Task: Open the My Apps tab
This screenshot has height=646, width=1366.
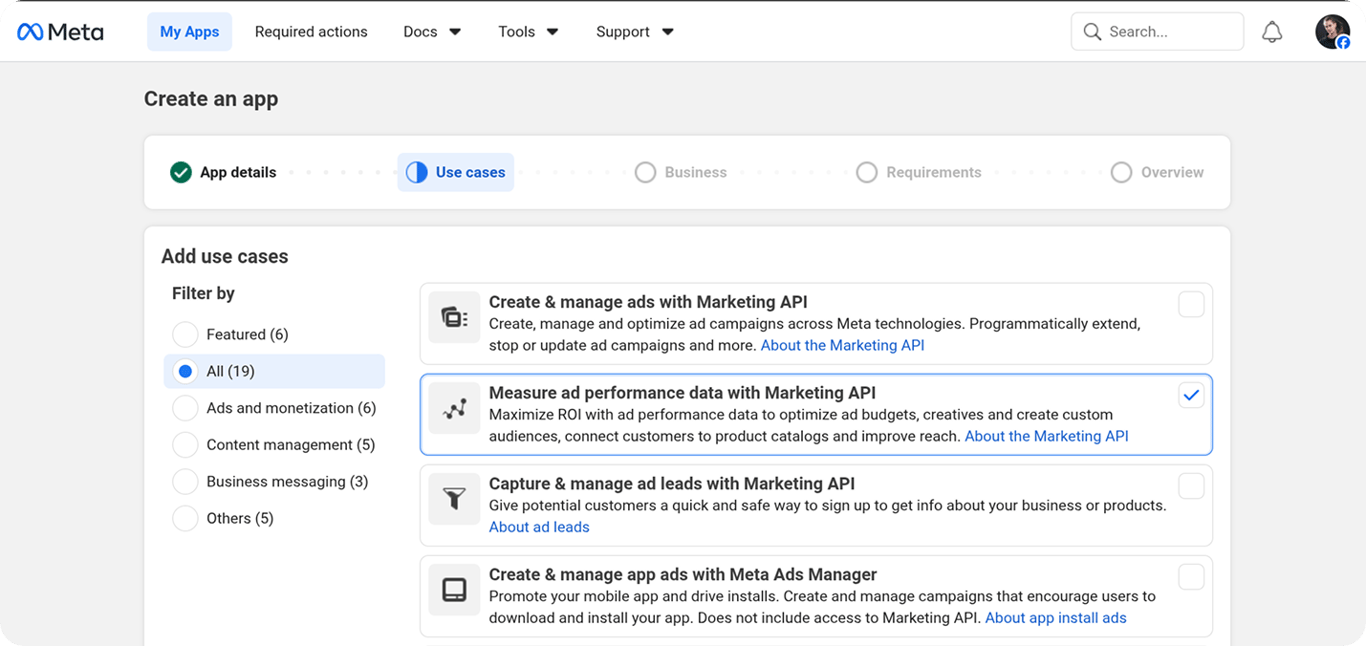Action: click(x=189, y=32)
